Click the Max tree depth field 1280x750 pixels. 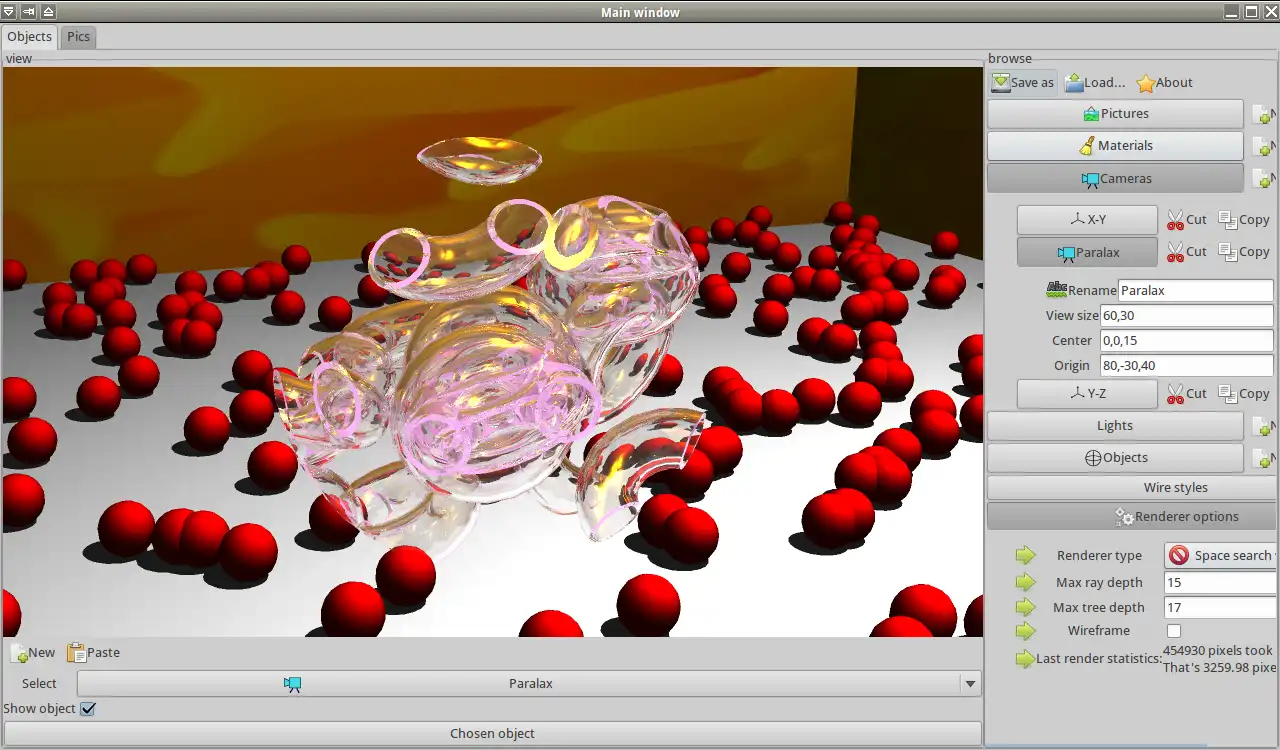pyautogui.click(x=1221, y=608)
